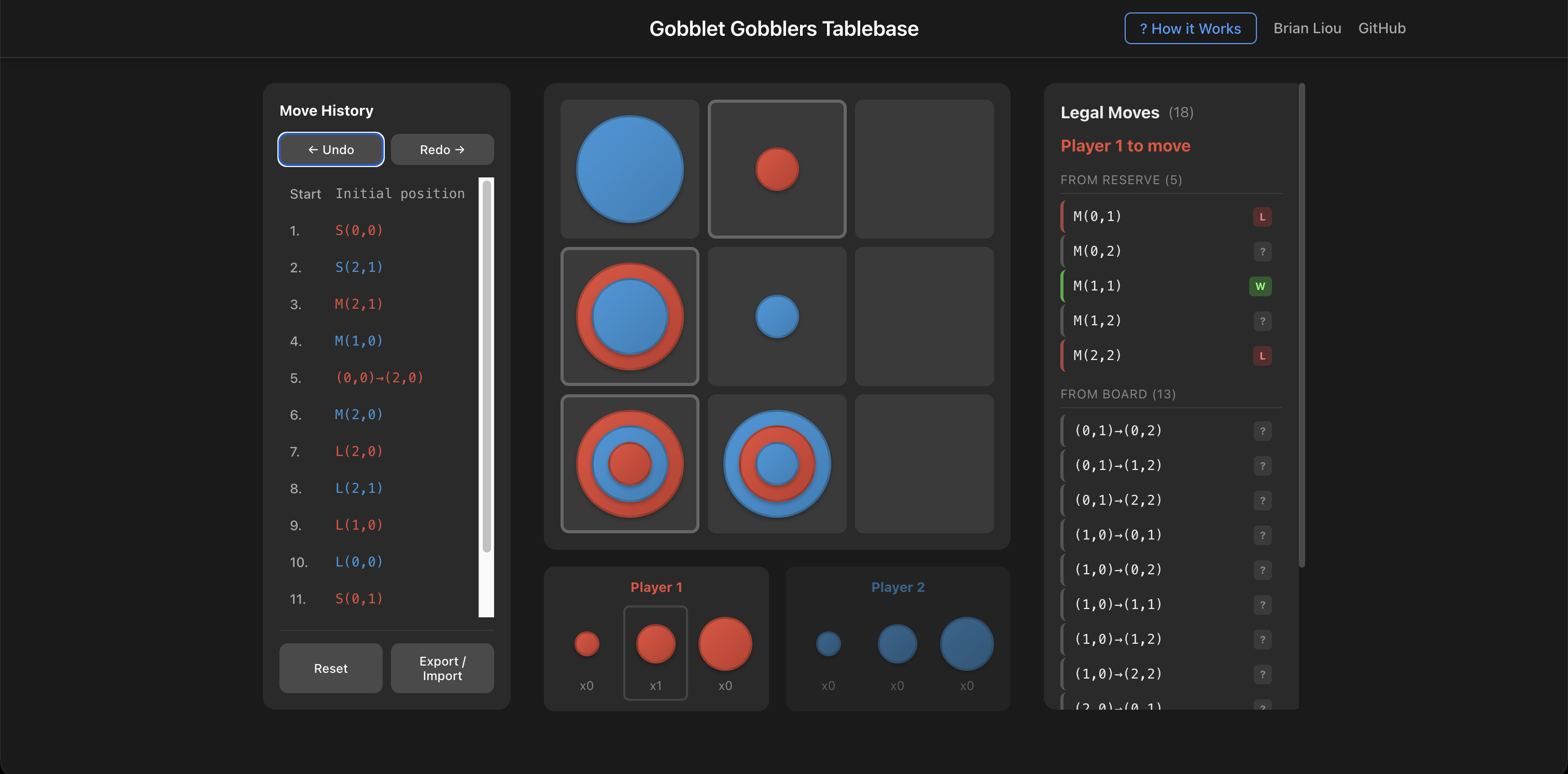Visit Brian Liou link
1568x774 pixels.
[1307, 29]
